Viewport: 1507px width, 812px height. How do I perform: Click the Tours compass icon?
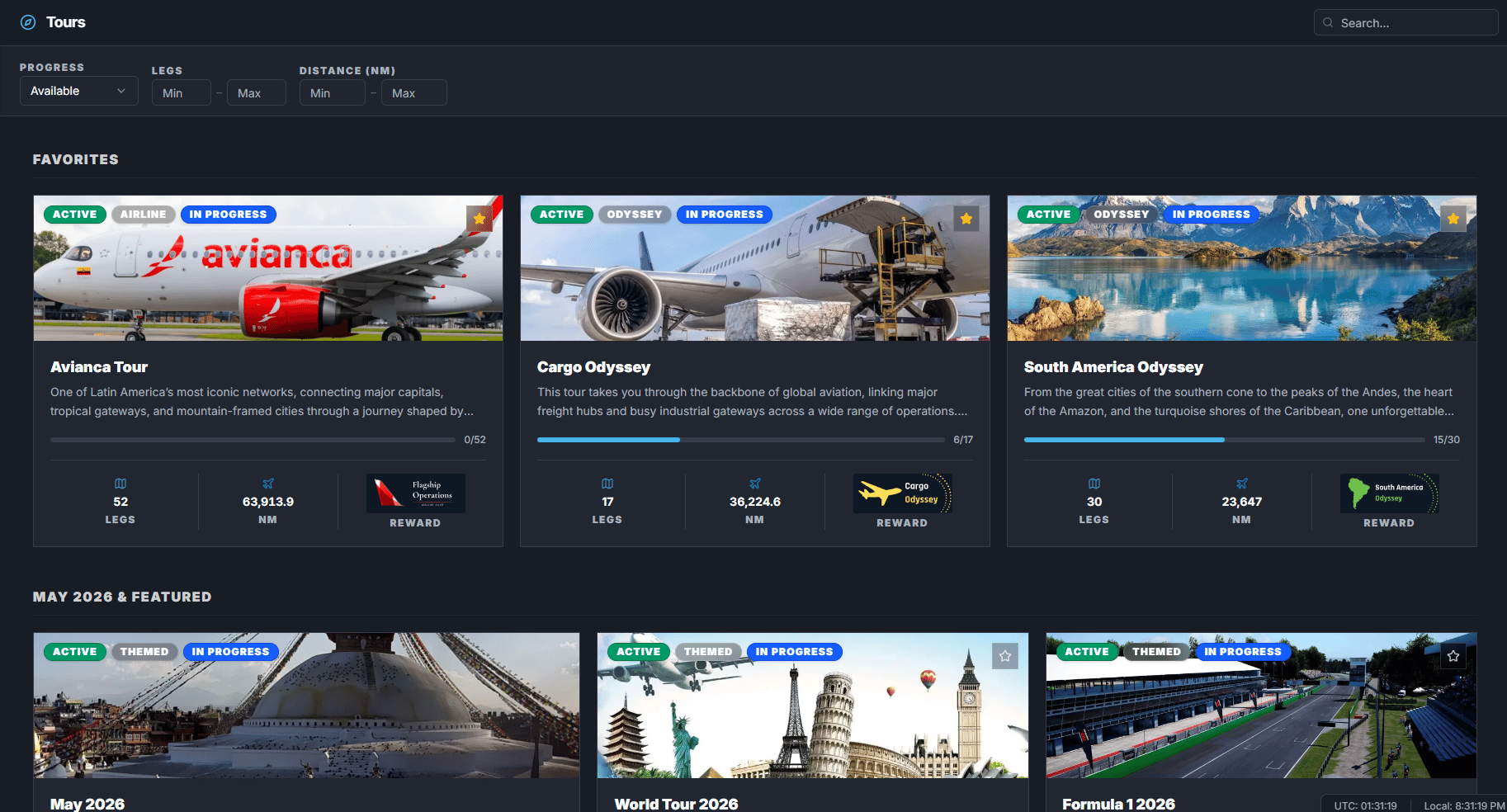pos(28,22)
